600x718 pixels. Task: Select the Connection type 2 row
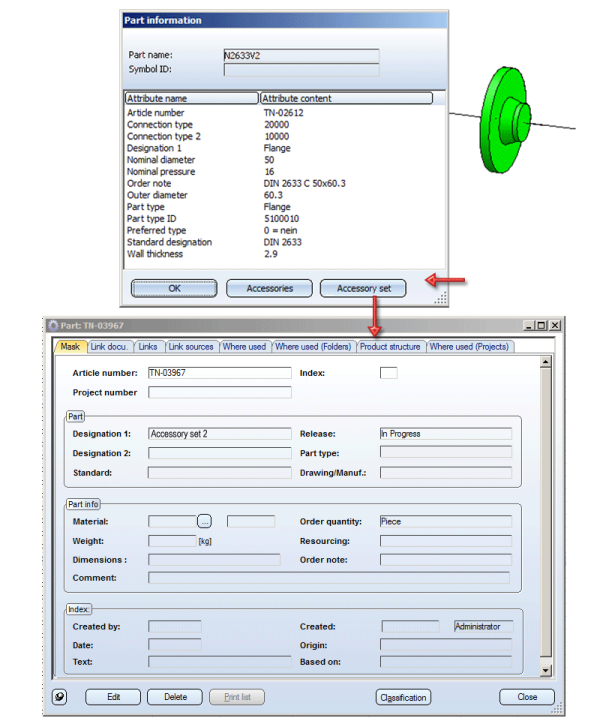click(284, 136)
